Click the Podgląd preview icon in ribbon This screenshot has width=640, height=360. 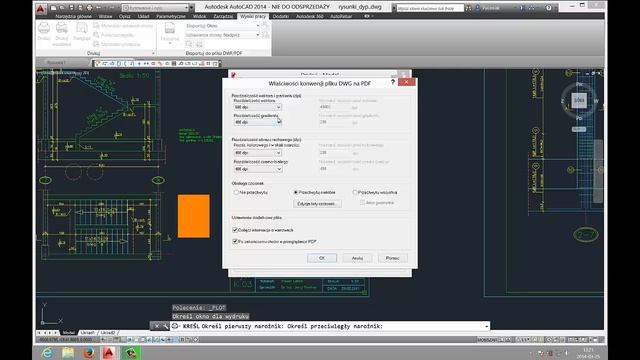click(82, 28)
